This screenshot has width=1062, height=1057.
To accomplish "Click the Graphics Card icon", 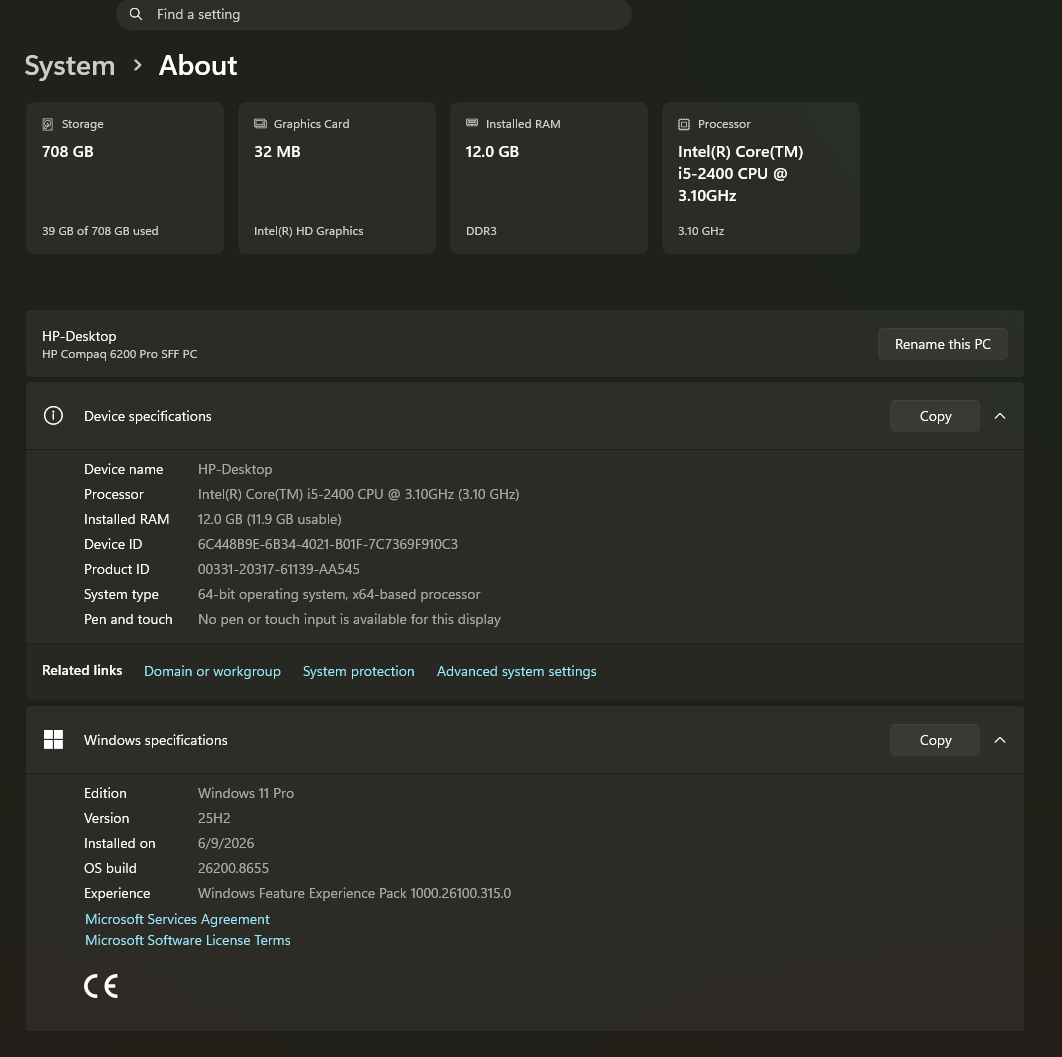I will [x=260, y=123].
